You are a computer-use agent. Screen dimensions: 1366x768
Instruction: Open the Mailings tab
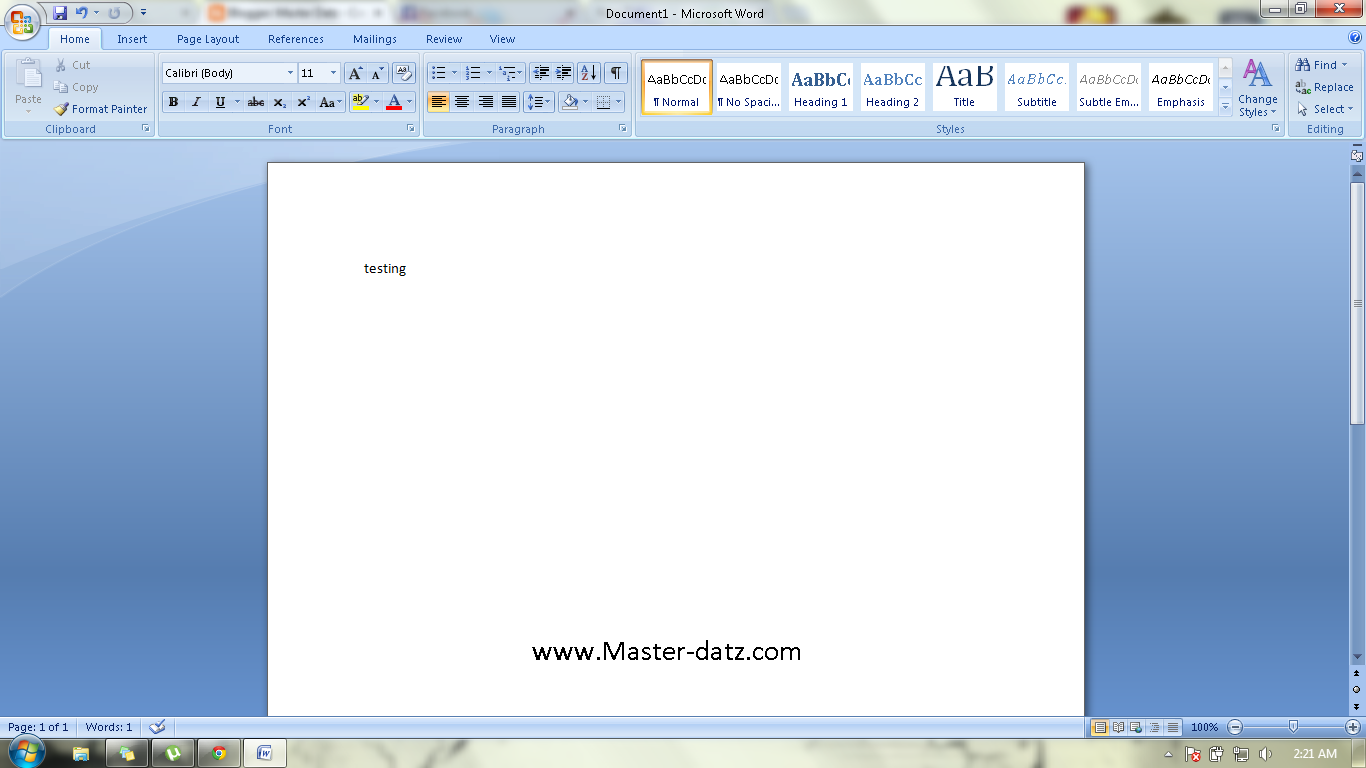[x=375, y=39]
